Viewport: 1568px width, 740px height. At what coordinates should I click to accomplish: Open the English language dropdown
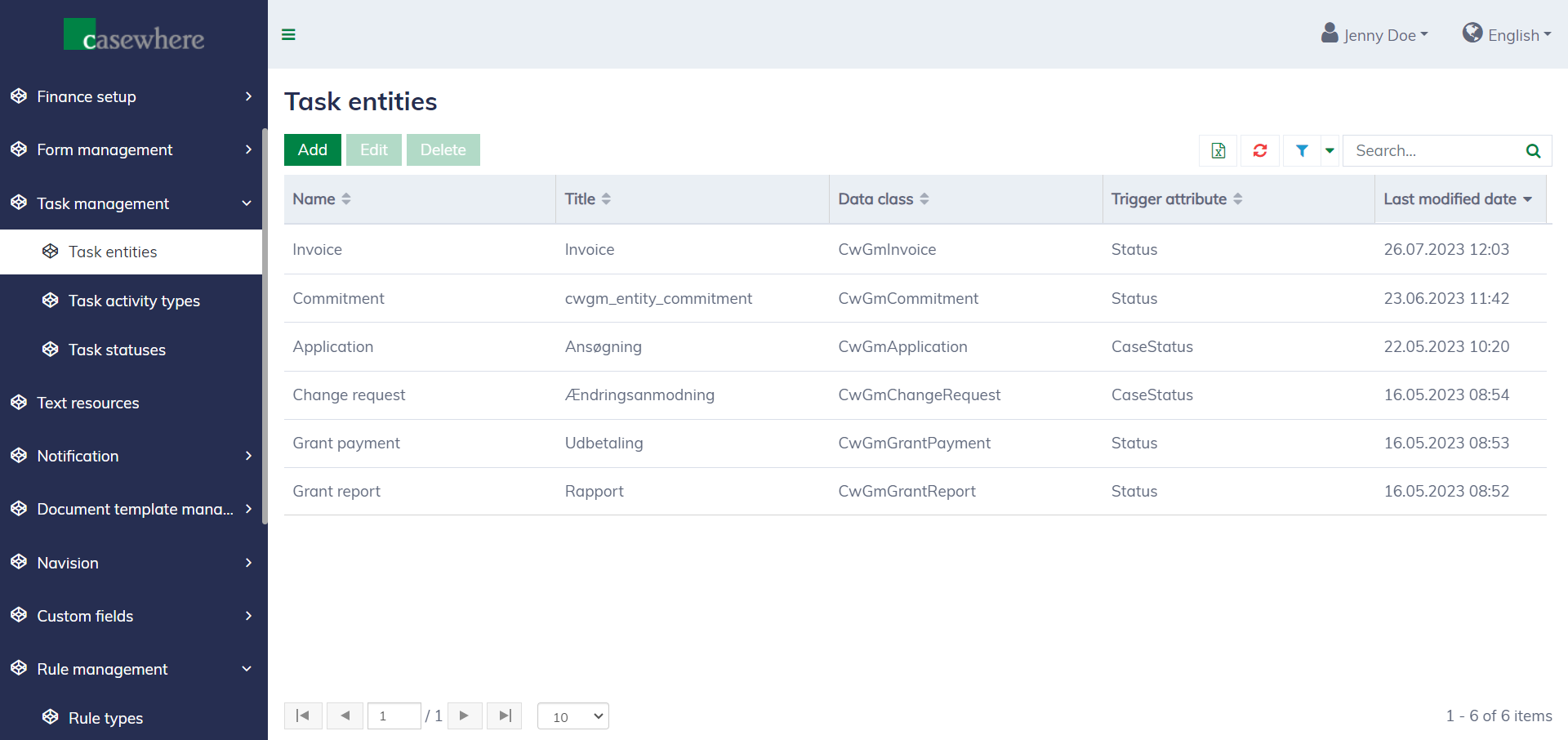pos(1508,35)
